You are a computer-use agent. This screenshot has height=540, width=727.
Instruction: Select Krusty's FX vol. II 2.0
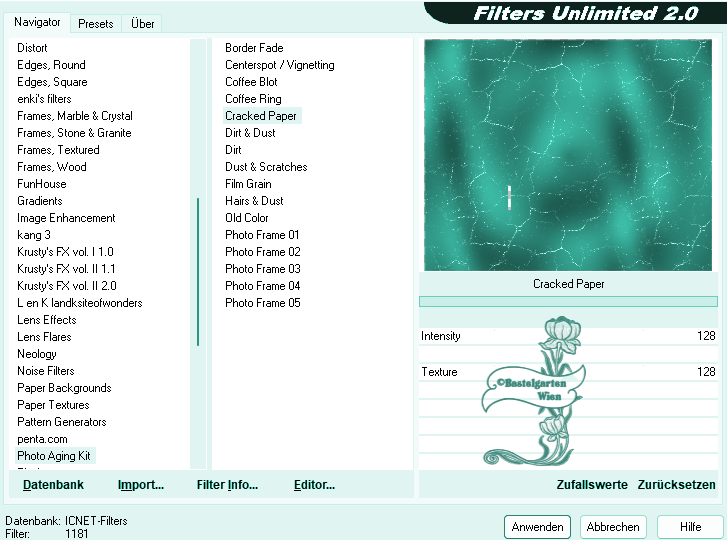coord(66,286)
